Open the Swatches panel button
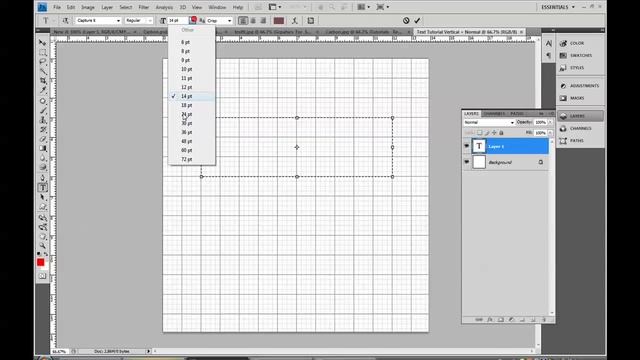Viewport: 640px width, 360px height. tap(581, 56)
